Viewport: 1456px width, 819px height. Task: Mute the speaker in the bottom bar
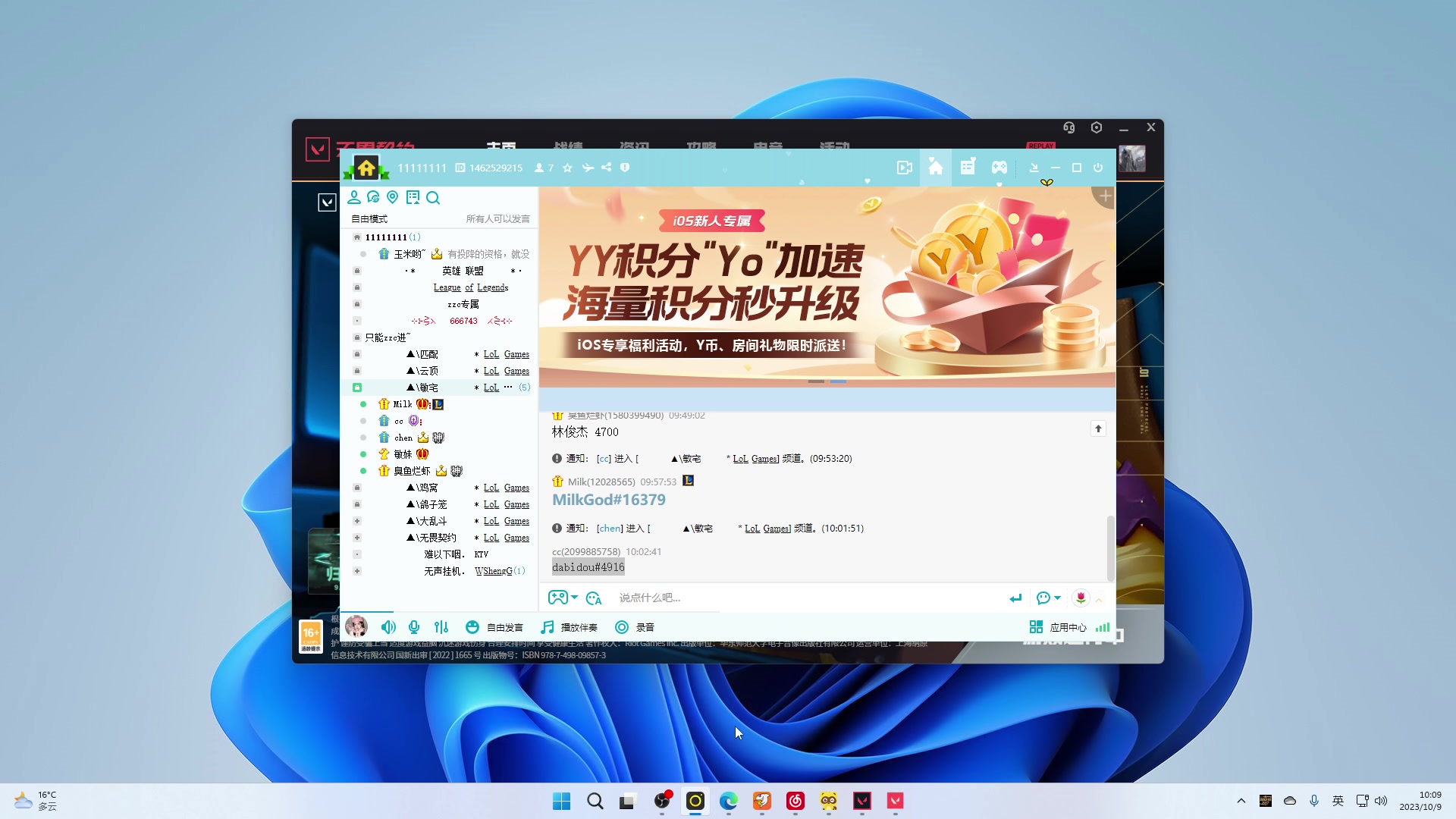pos(388,627)
